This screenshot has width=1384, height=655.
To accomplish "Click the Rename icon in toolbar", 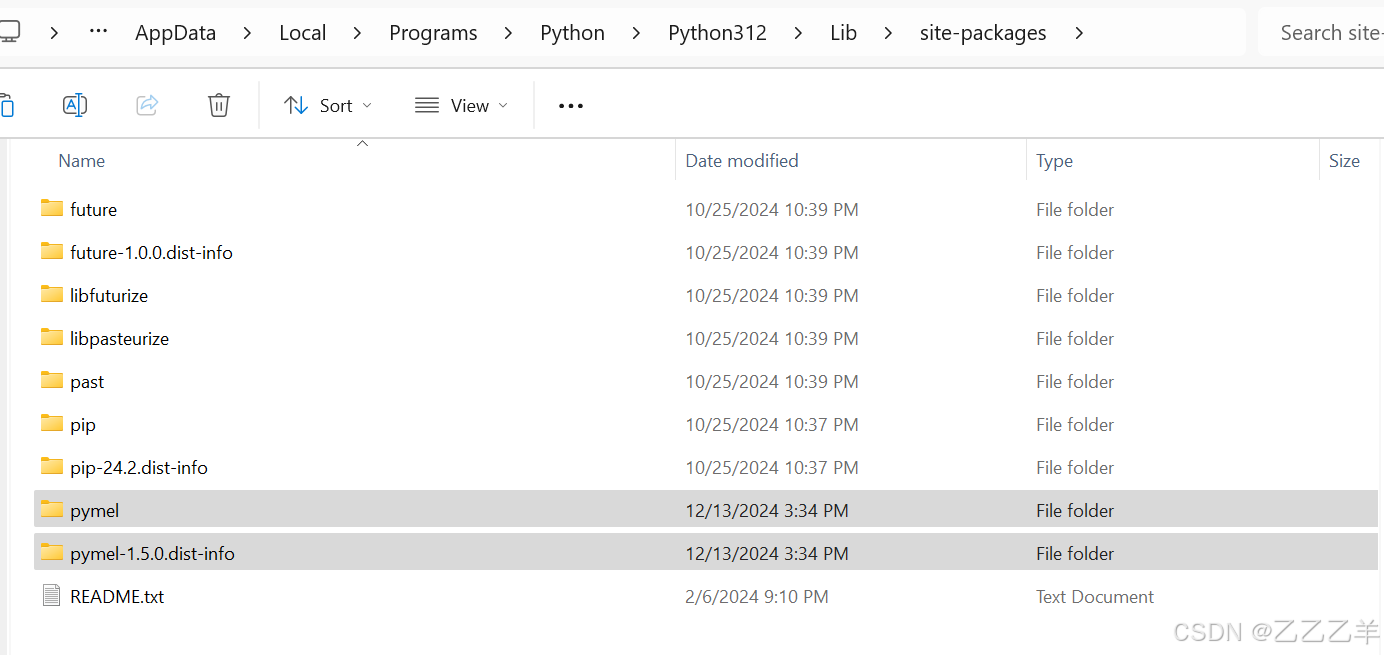I will click(75, 105).
